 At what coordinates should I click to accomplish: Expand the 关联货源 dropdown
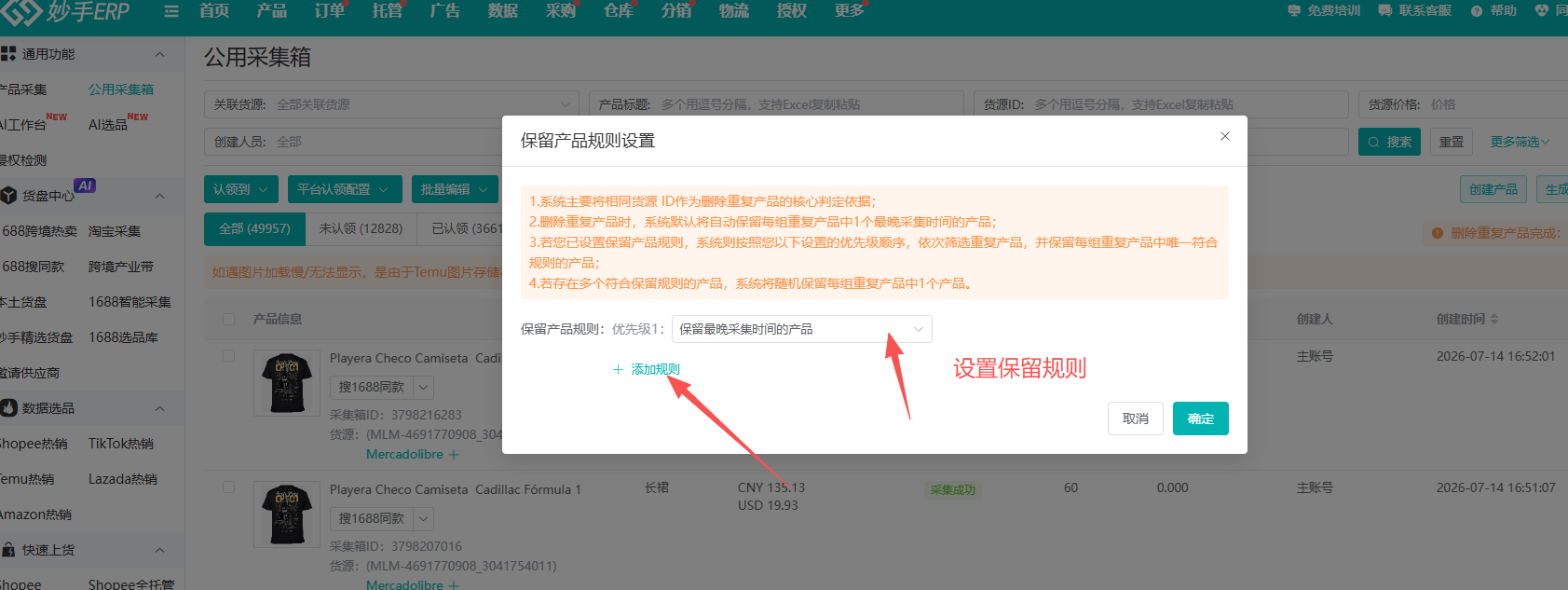391,104
